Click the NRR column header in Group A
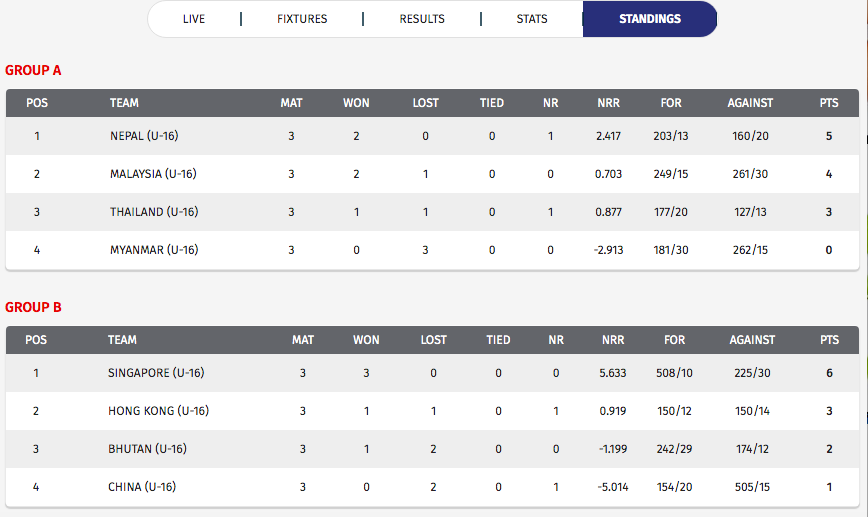 (608, 103)
